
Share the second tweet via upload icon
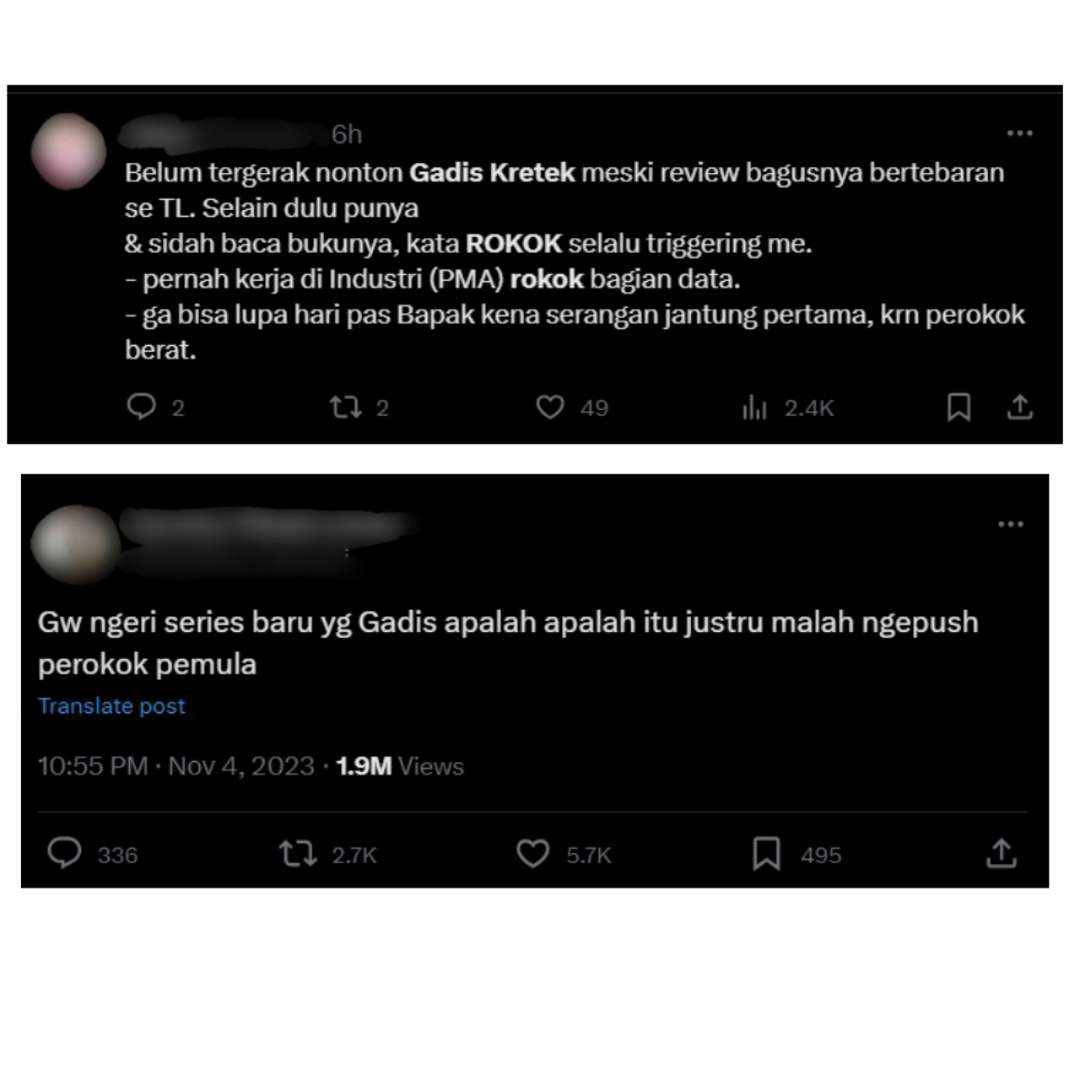[1001, 853]
